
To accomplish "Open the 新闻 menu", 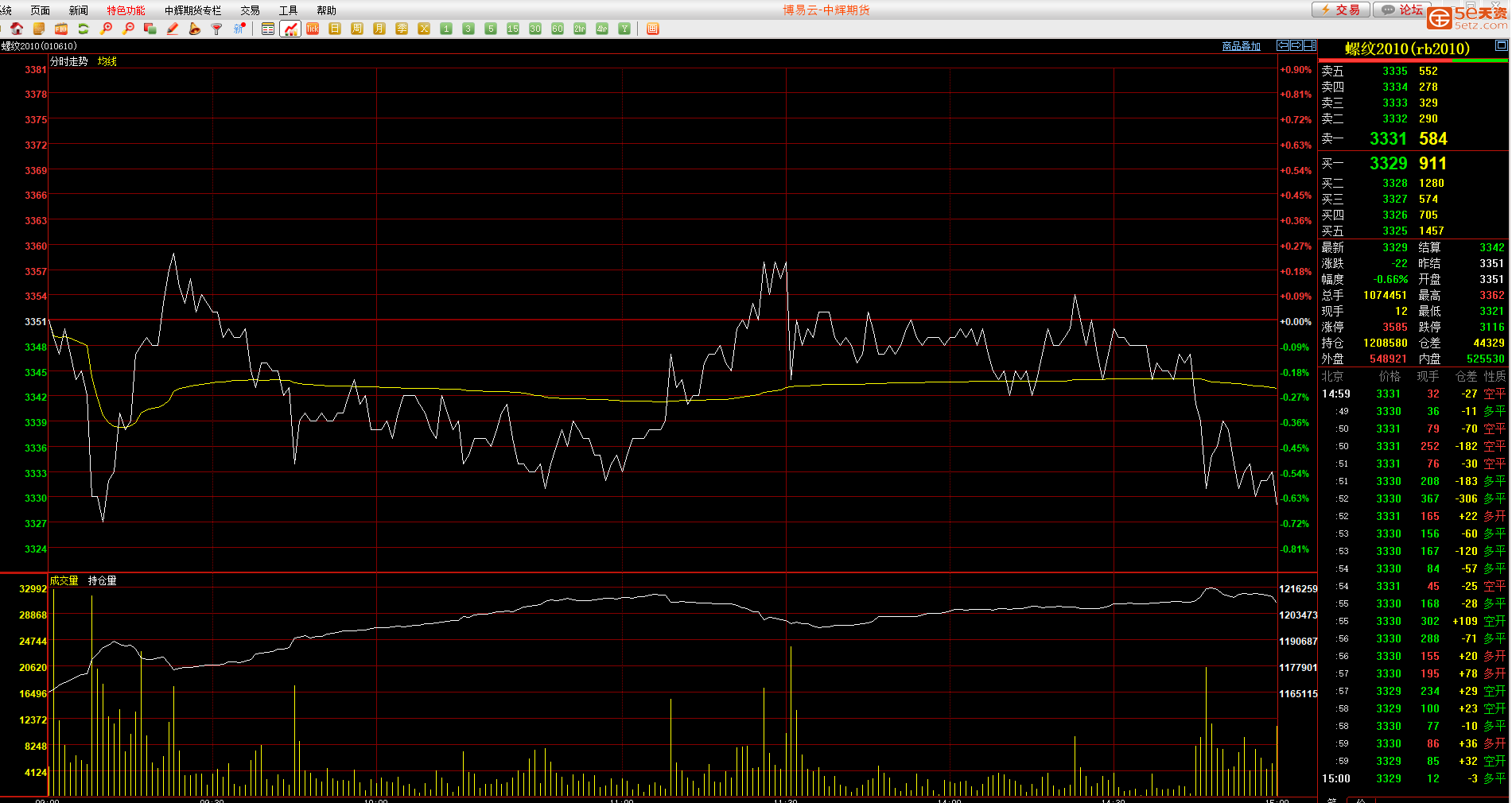I will click(78, 10).
